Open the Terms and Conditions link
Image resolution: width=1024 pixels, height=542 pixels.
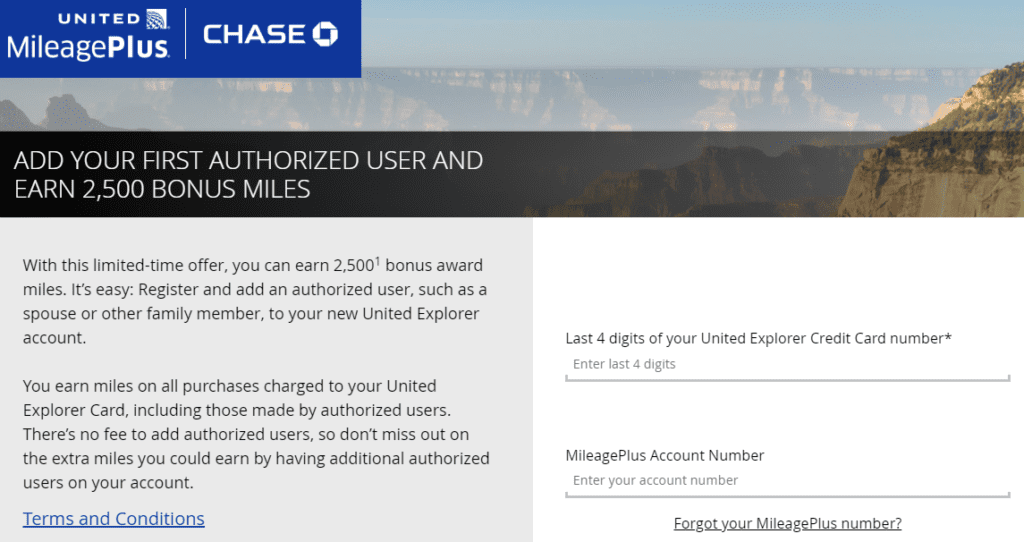tap(113, 518)
